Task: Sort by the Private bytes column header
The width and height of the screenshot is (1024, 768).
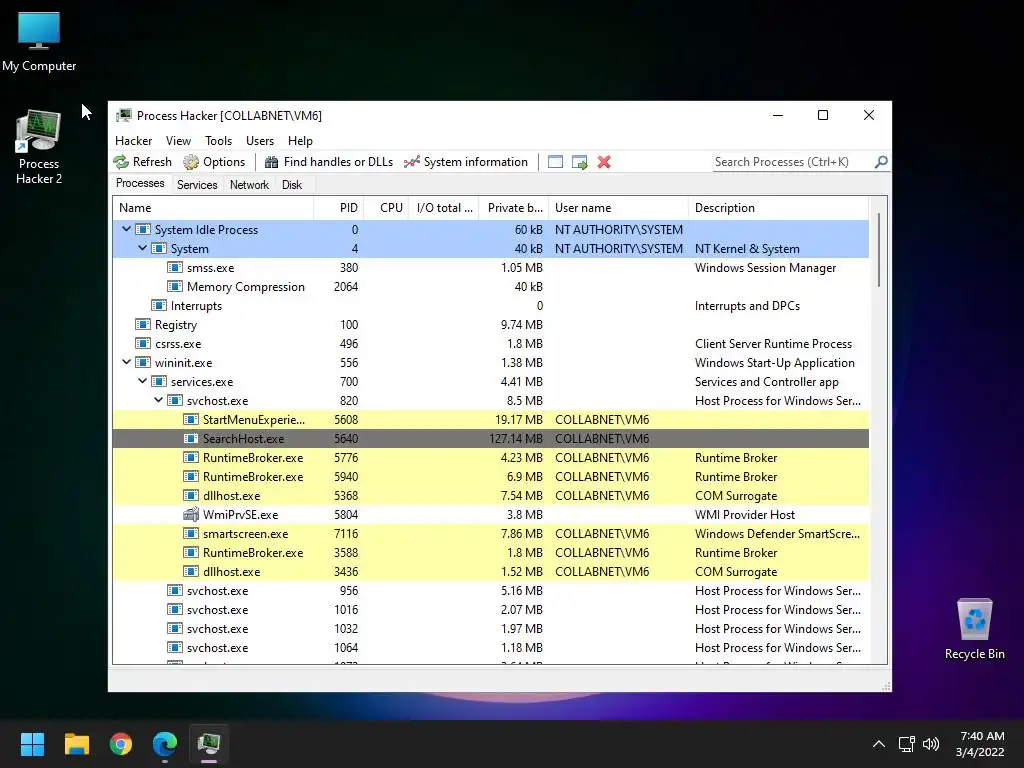Action: [513, 208]
